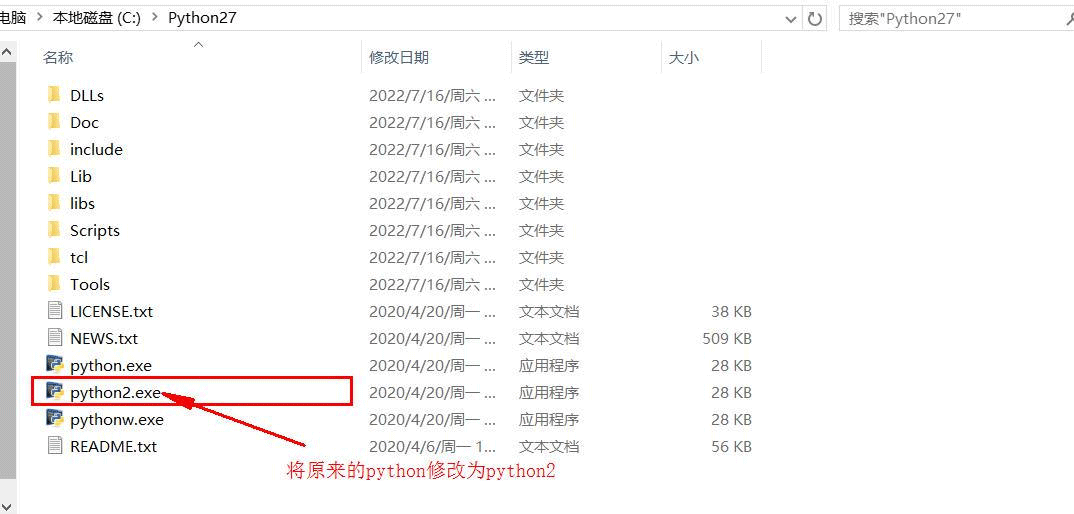Click the left pane scrollbar up arrow
Screen dimensions: 1074x514
tap(8, 51)
